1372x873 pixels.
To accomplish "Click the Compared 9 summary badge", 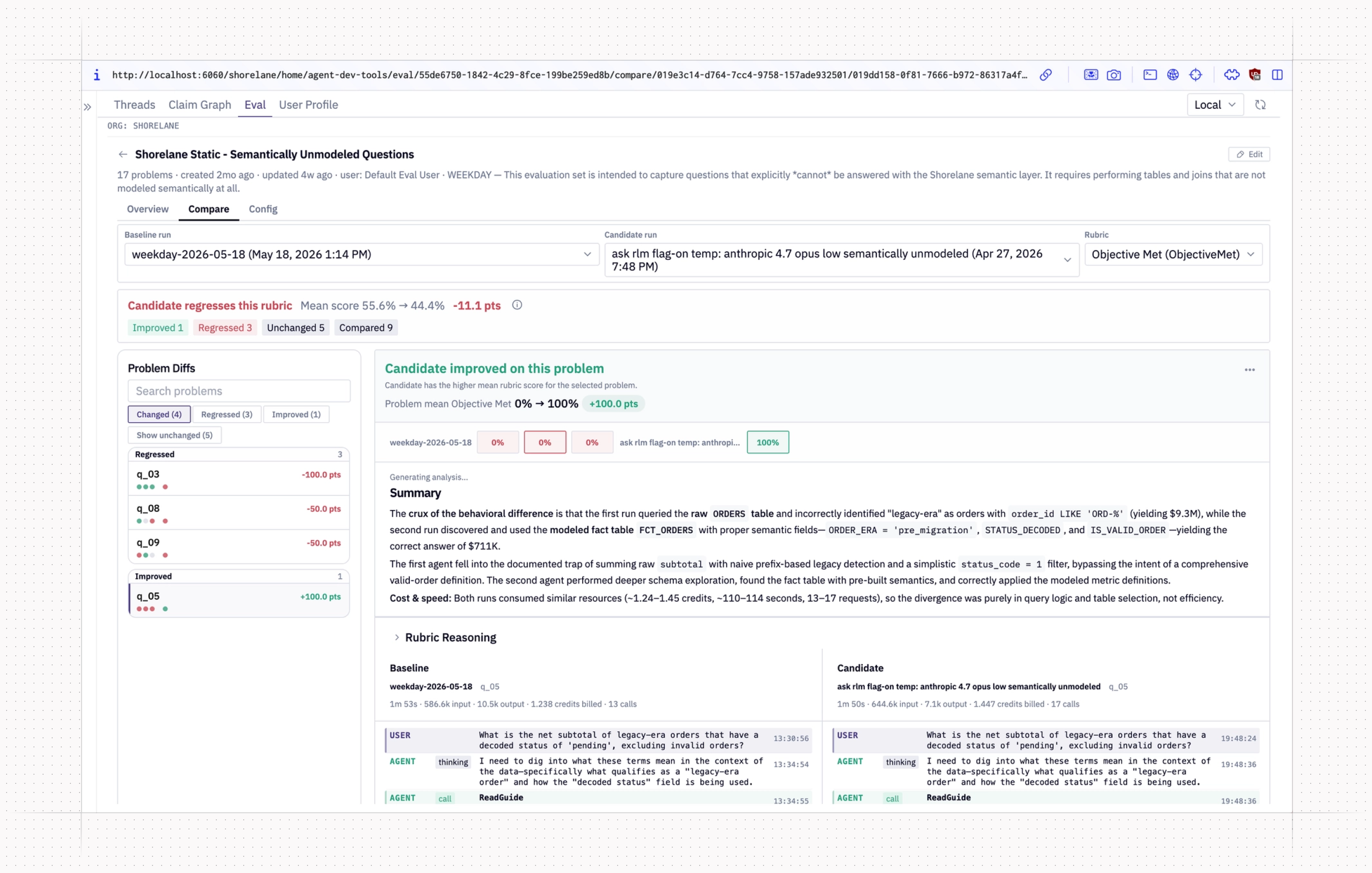I will click(x=366, y=328).
